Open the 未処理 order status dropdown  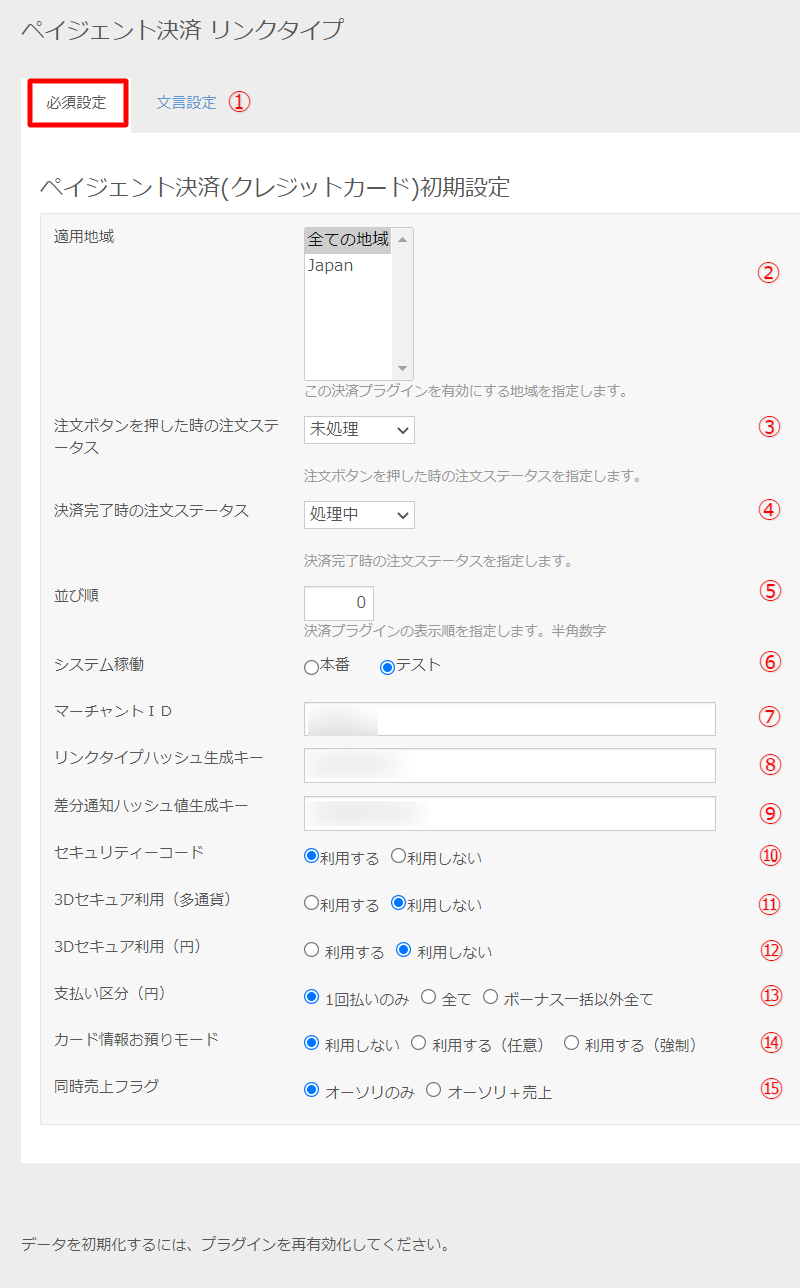point(359,430)
